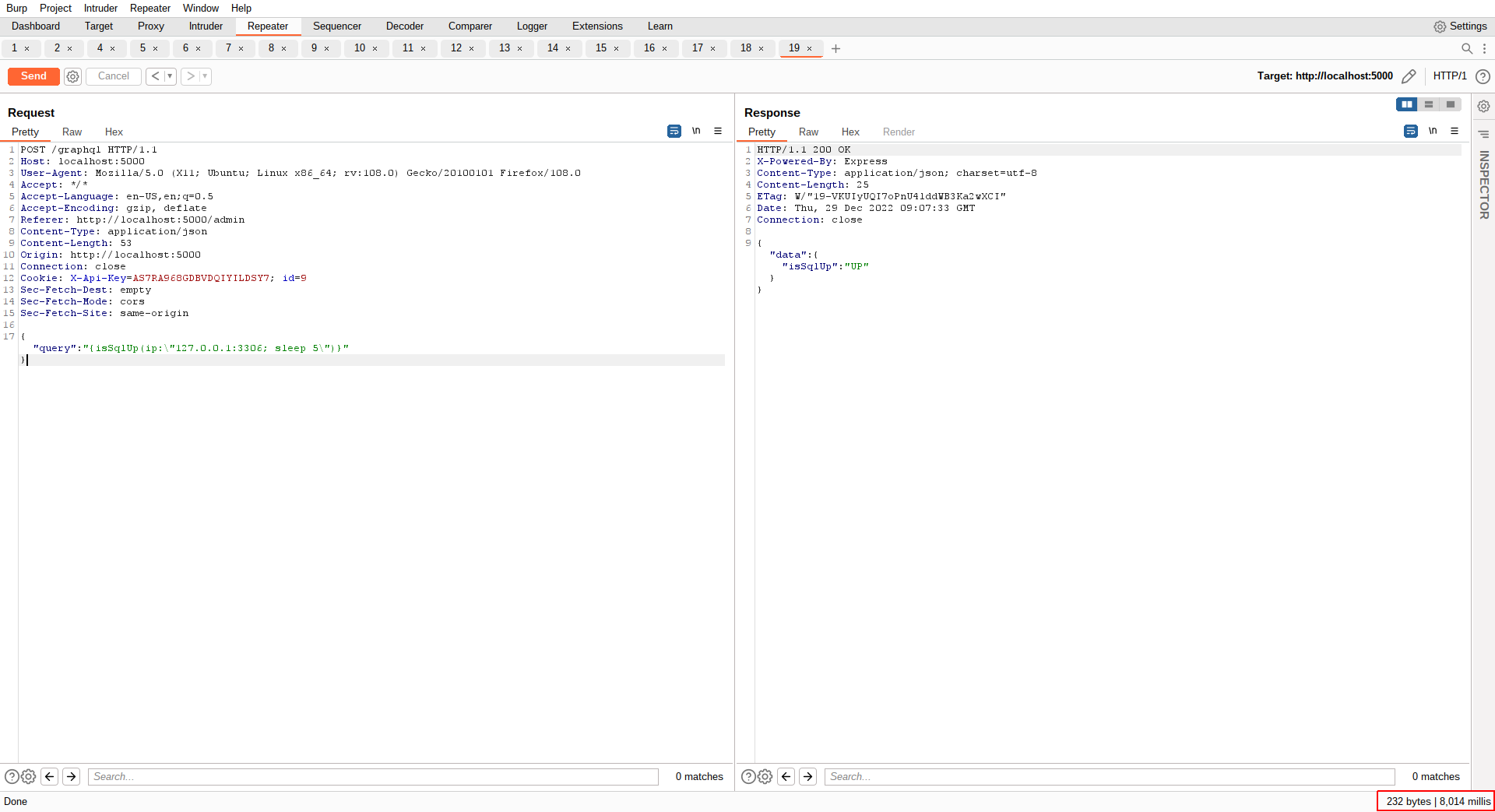The image size is (1495, 812).
Task: Switch Response view to Raw tab
Action: (808, 132)
